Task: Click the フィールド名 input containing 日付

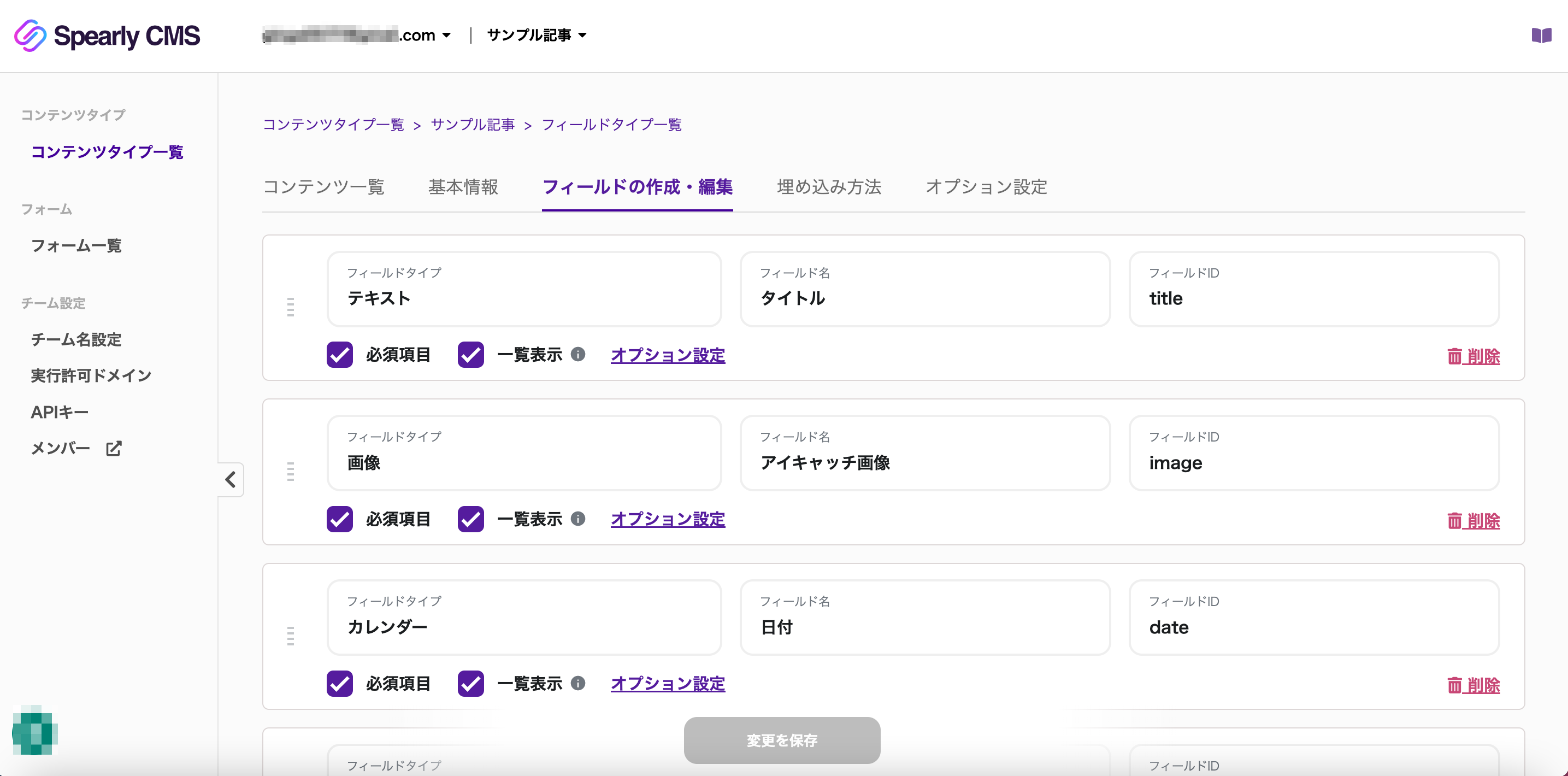Action: point(925,618)
